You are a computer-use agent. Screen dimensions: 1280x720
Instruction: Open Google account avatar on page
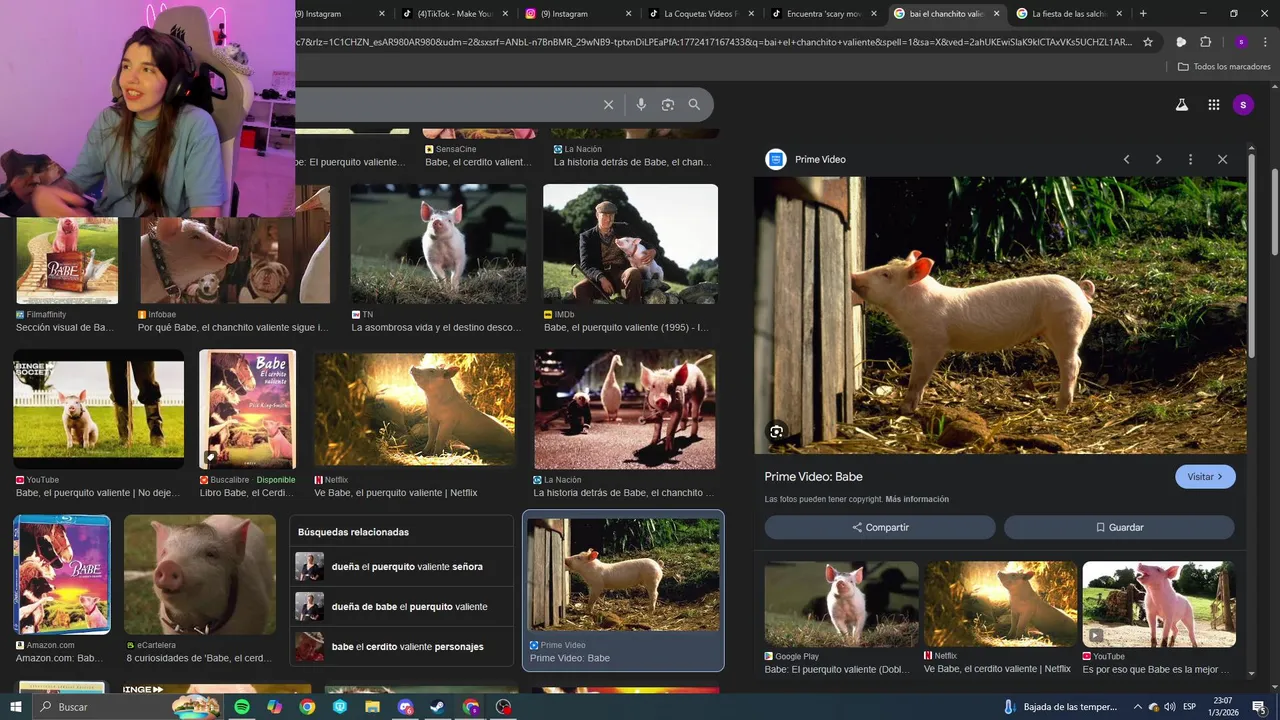coord(1243,105)
